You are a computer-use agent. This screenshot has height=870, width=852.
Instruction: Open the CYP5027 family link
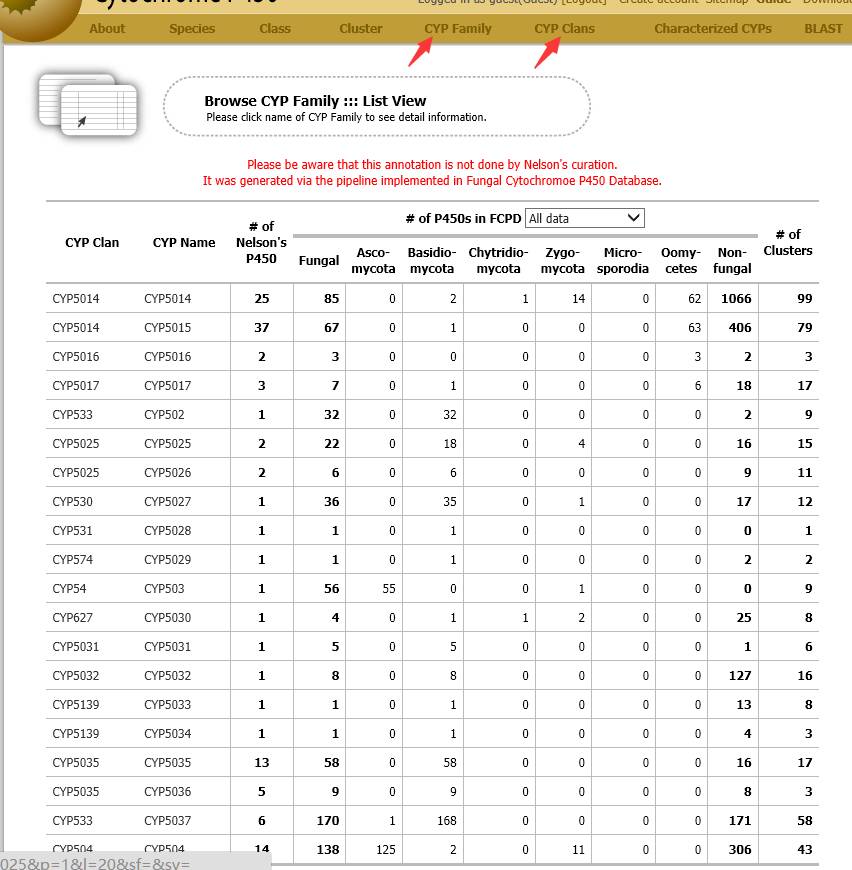(168, 502)
